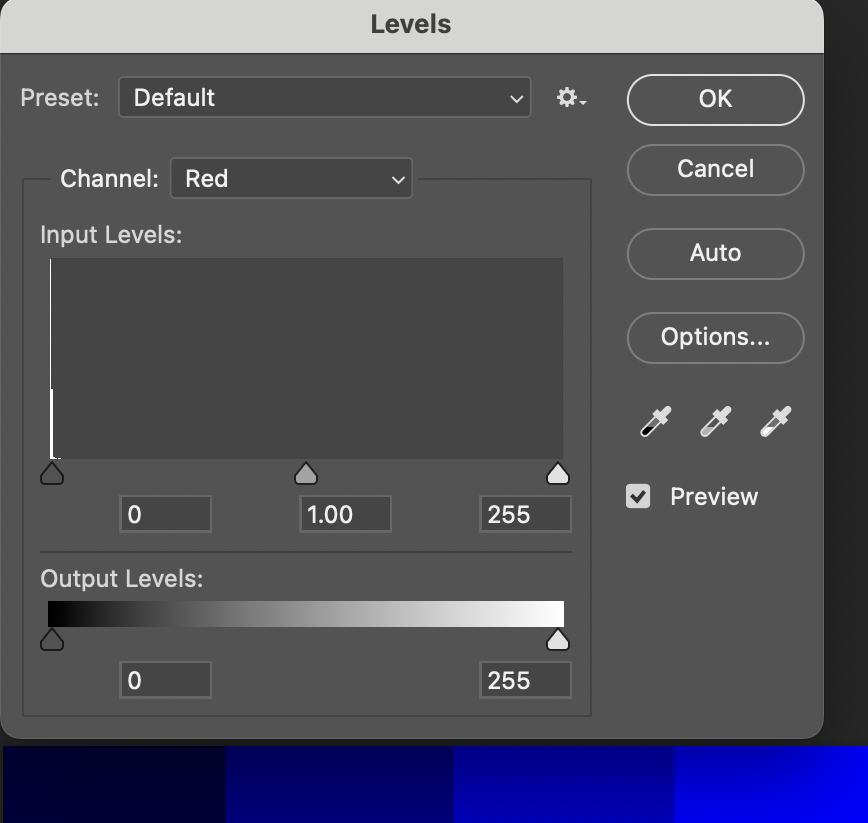This screenshot has width=868, height=823.
Task: Toggle the Preview checkbox
Action: click(638, 496)
